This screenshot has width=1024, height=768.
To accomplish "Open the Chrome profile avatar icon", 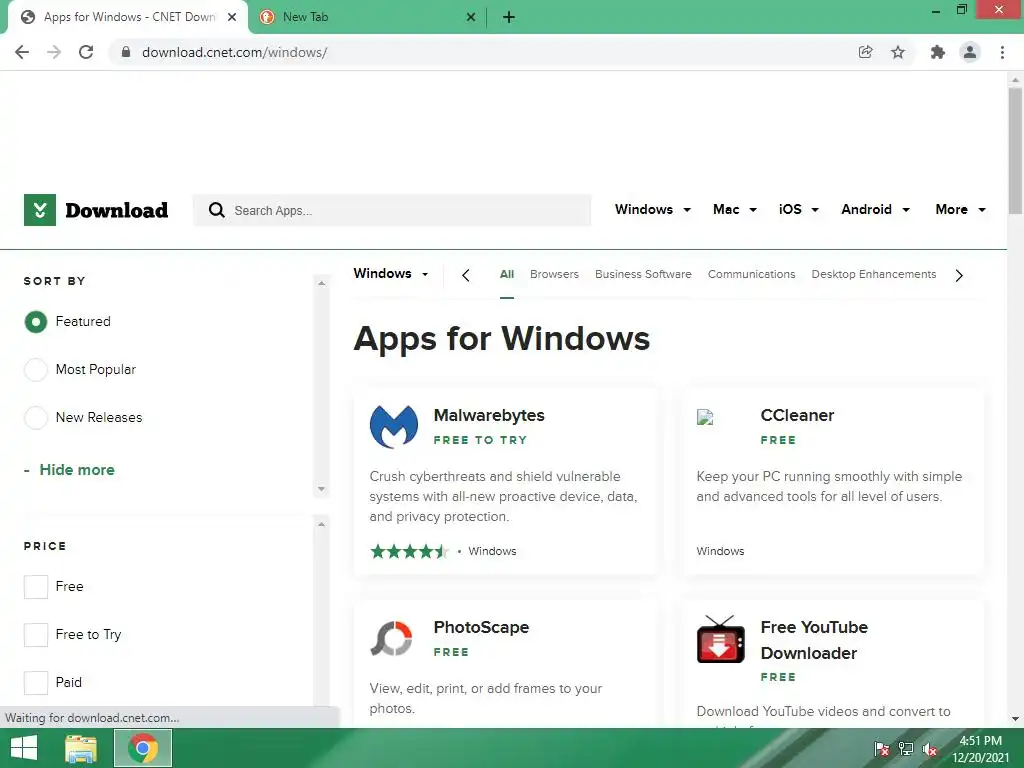I will [970, 52].
